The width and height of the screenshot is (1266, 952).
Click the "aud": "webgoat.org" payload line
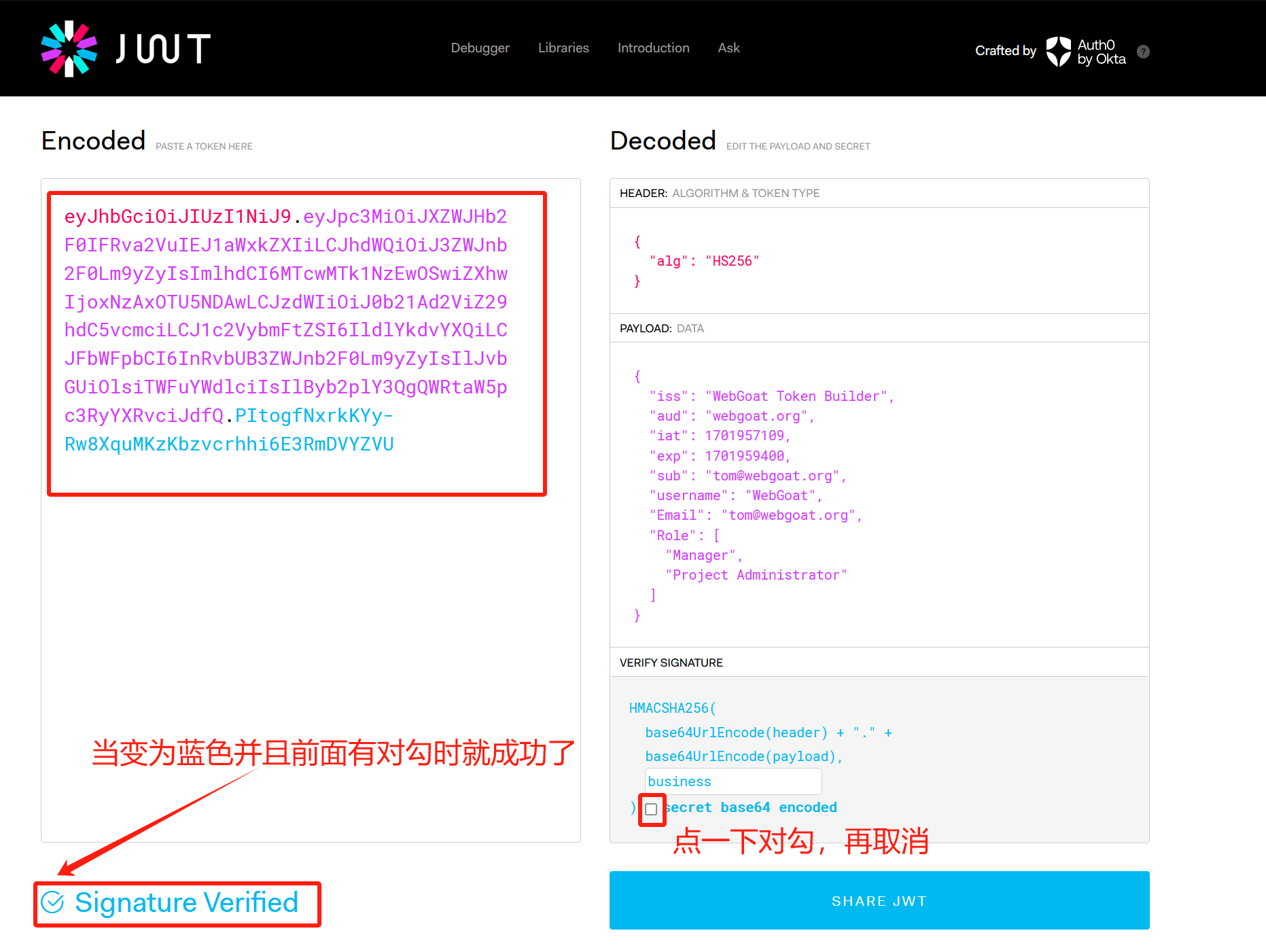pos(731,416)
